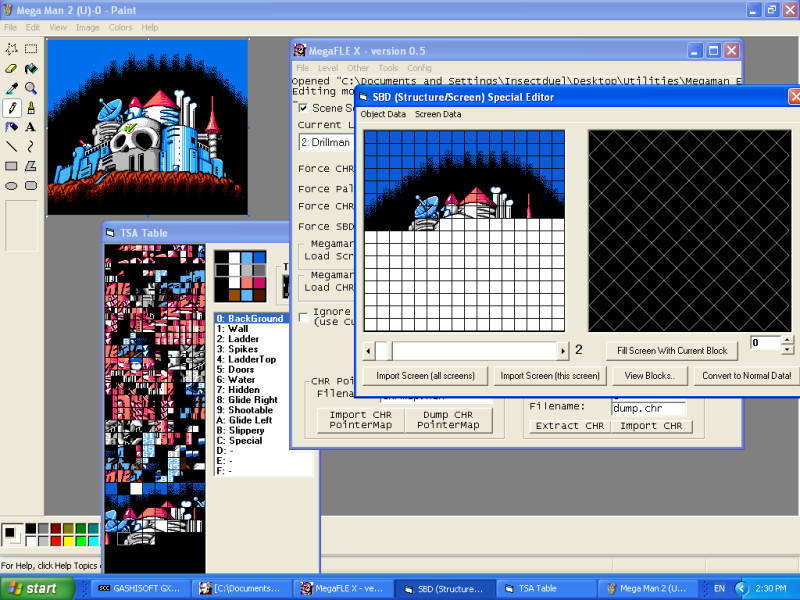The width and height of the screenshot is (800, 600).
Task: Select the Line tool in Paint
Action: coord(11,147)
